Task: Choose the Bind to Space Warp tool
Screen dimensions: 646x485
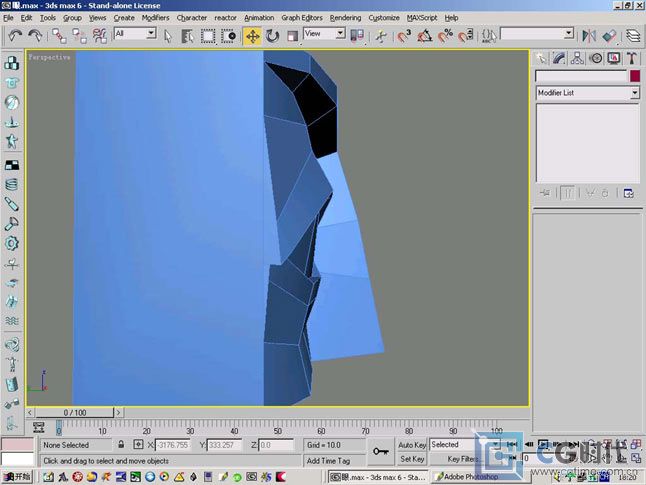Action: (100, 36)
